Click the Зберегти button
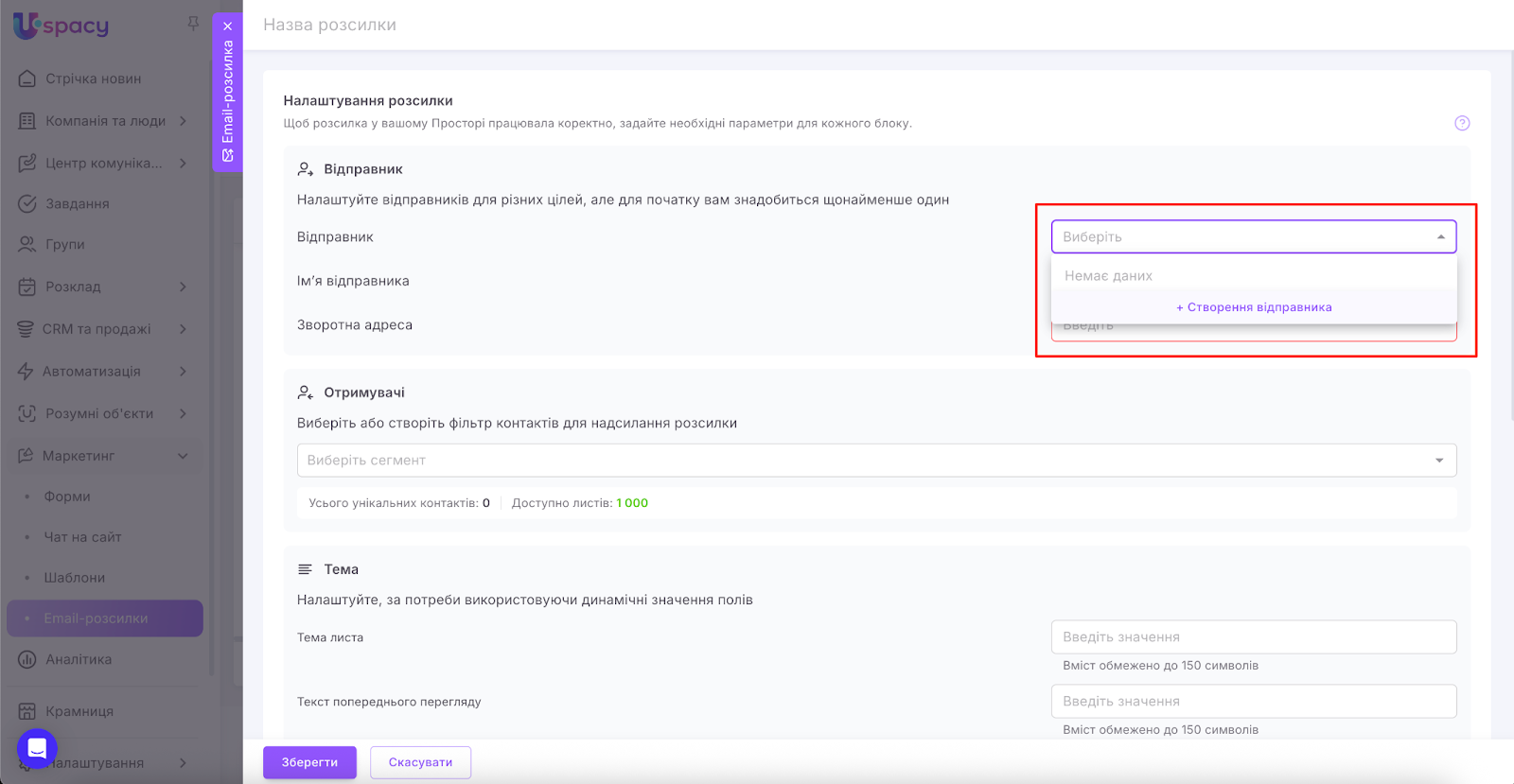 309,762
